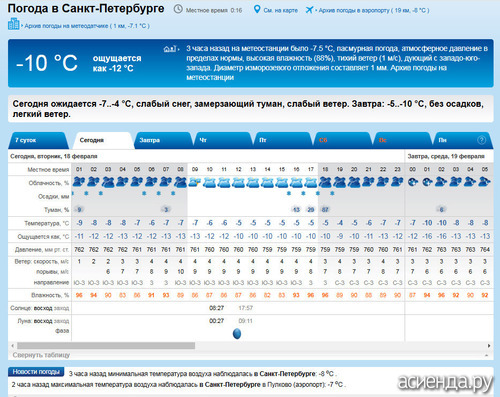This screenshot has height=397, width=500.
Task: Click the building weather sensor icon
Action: click(14, 24)
